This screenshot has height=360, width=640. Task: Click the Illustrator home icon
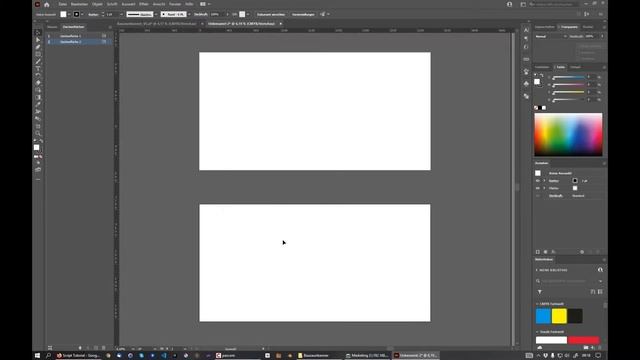[47, 4]
